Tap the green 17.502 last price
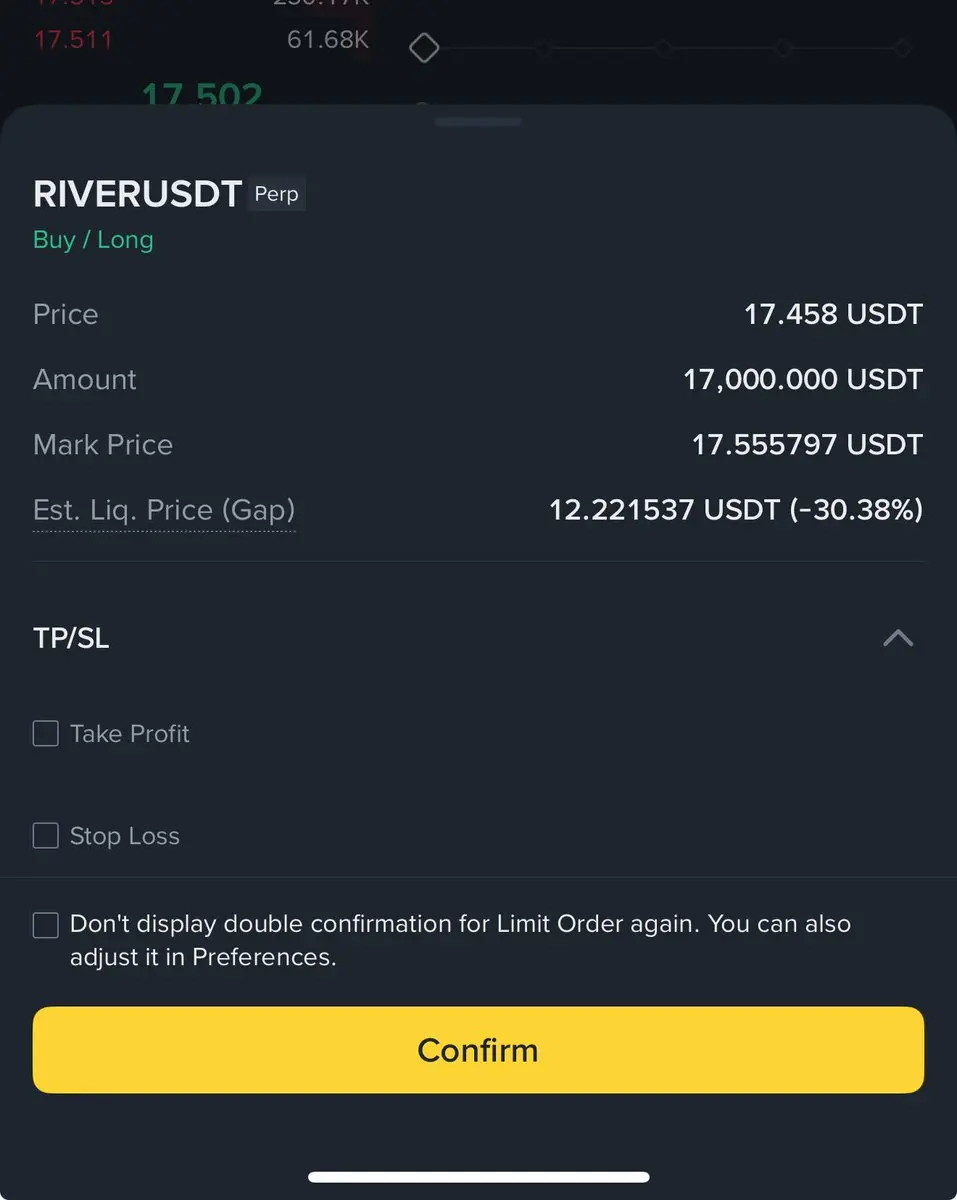 click(202, 95)
